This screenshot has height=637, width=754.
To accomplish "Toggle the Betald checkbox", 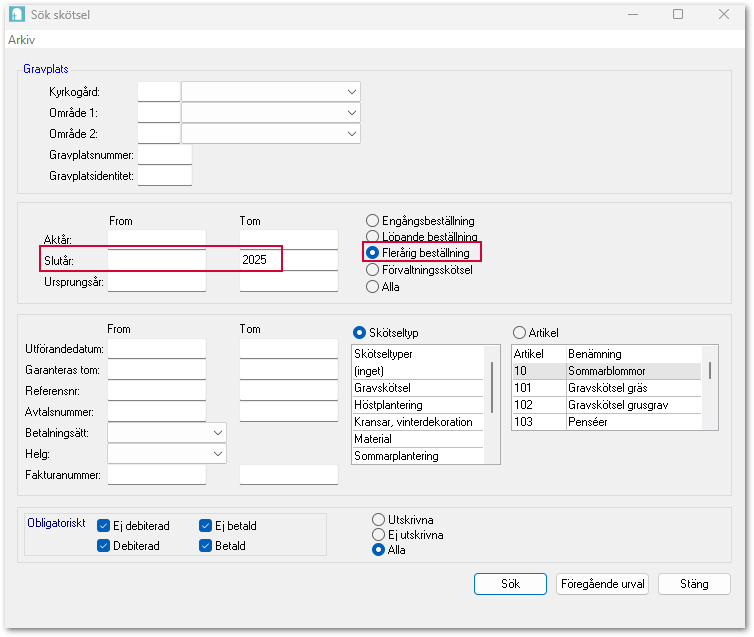I will (x=206, y=546).
